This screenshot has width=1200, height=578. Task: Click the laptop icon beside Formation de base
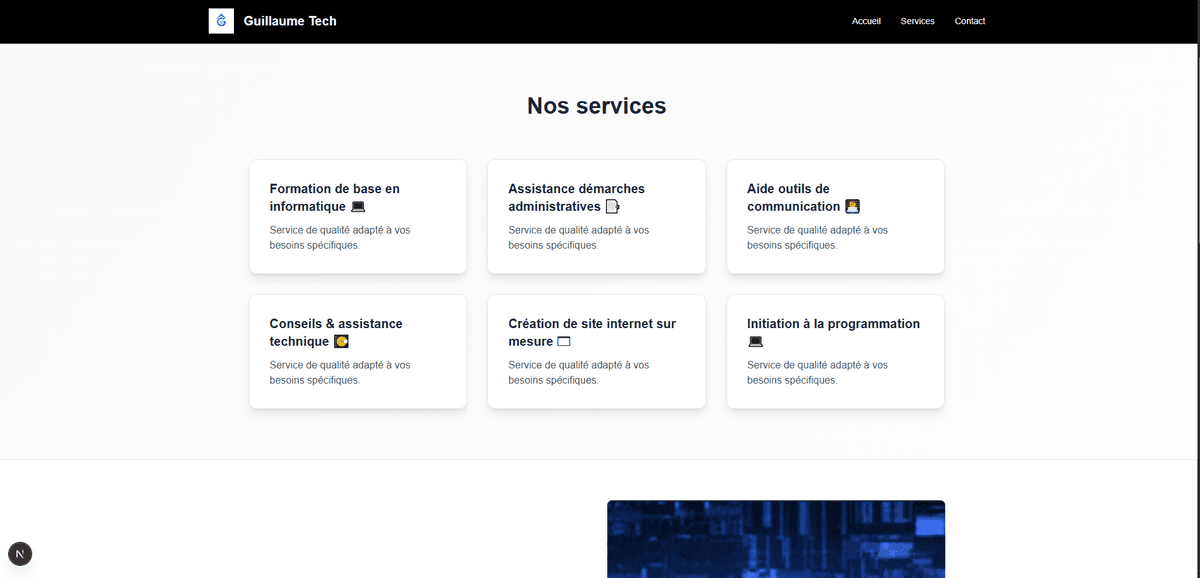(360, 206)
